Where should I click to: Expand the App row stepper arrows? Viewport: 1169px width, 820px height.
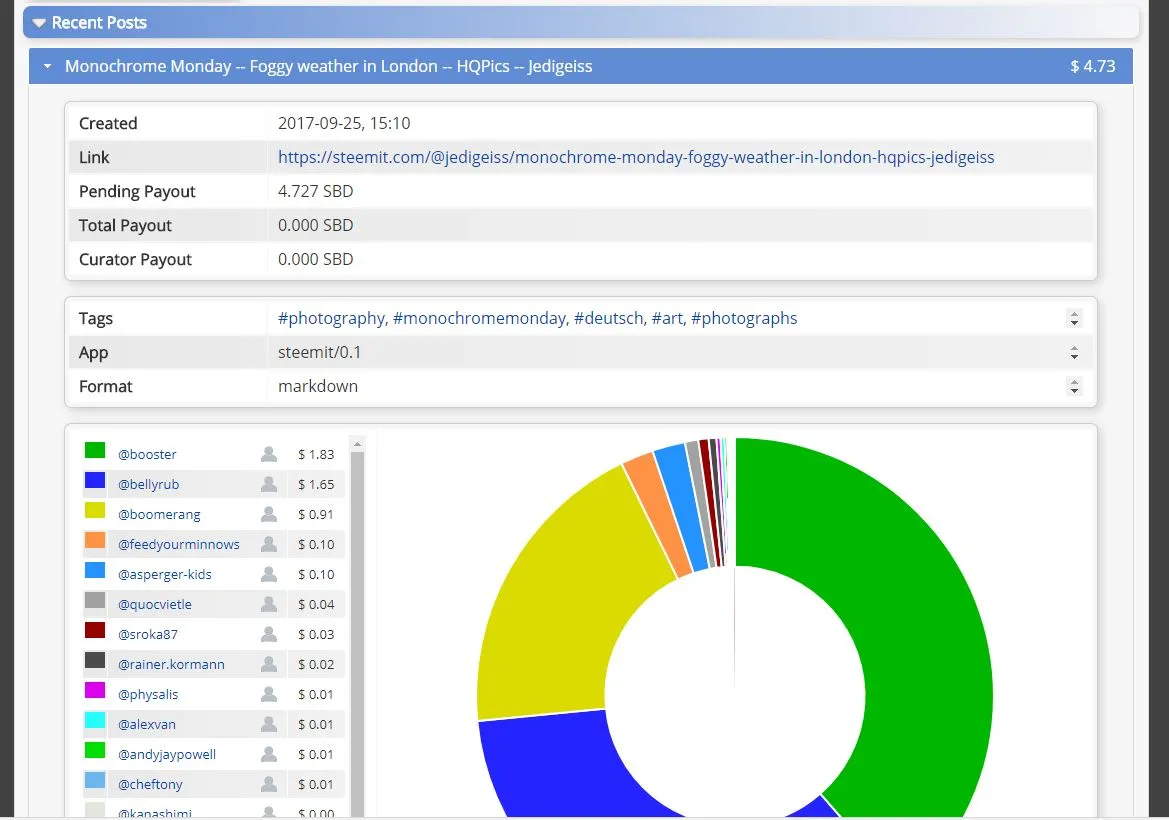click(x=1074, y=353)
